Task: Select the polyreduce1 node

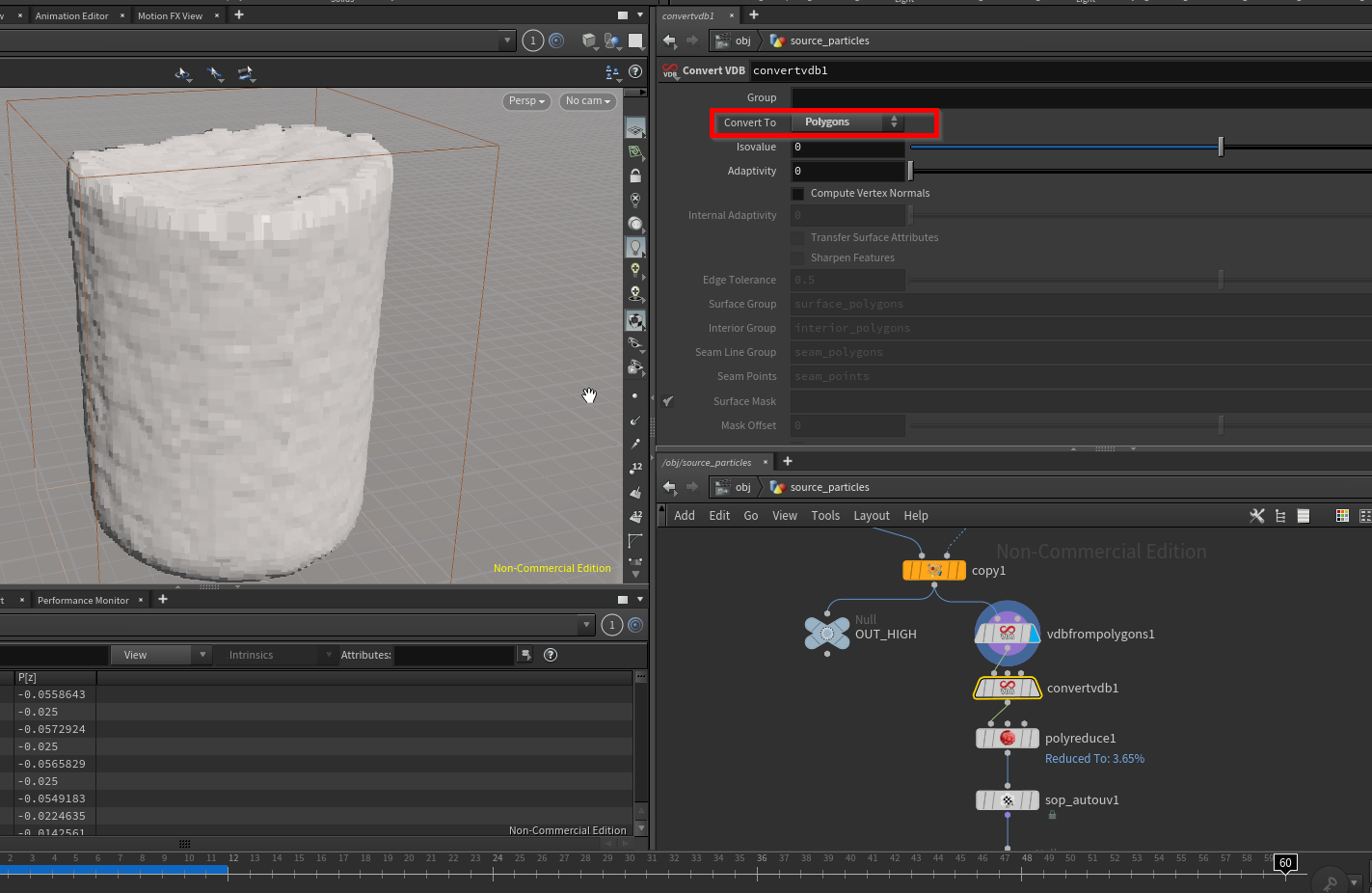Action: (1008, 739)
